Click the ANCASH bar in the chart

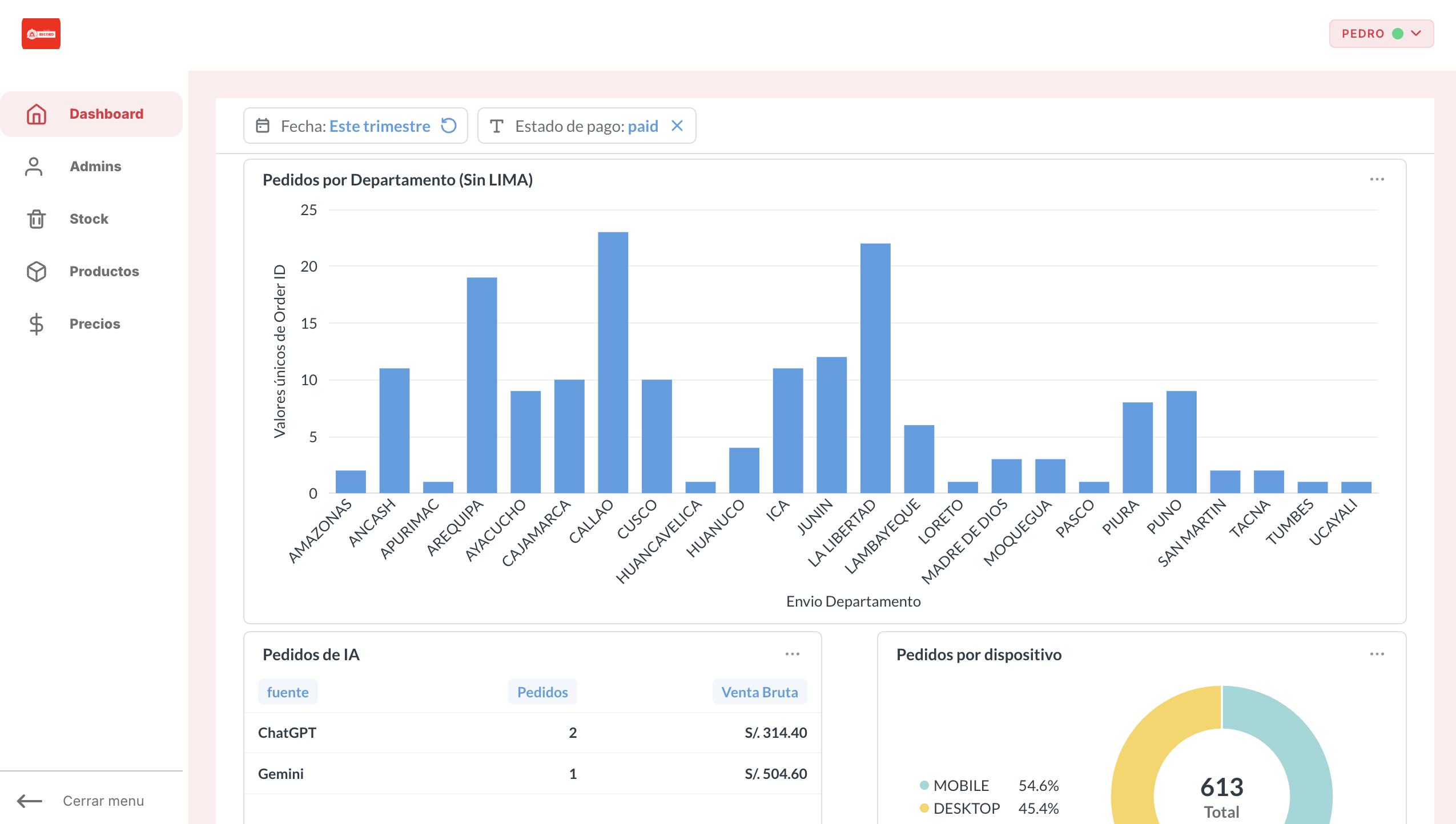pos(395,430)
